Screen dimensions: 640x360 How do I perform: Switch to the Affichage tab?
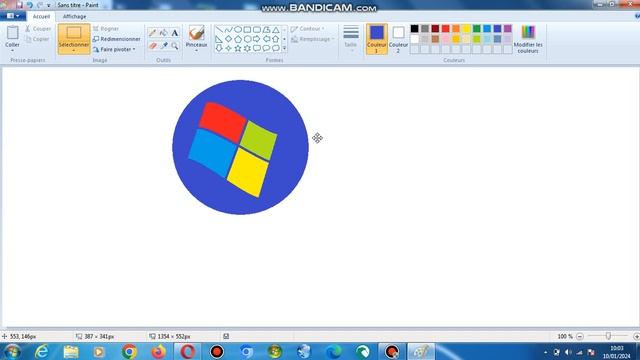pos(74,17)
